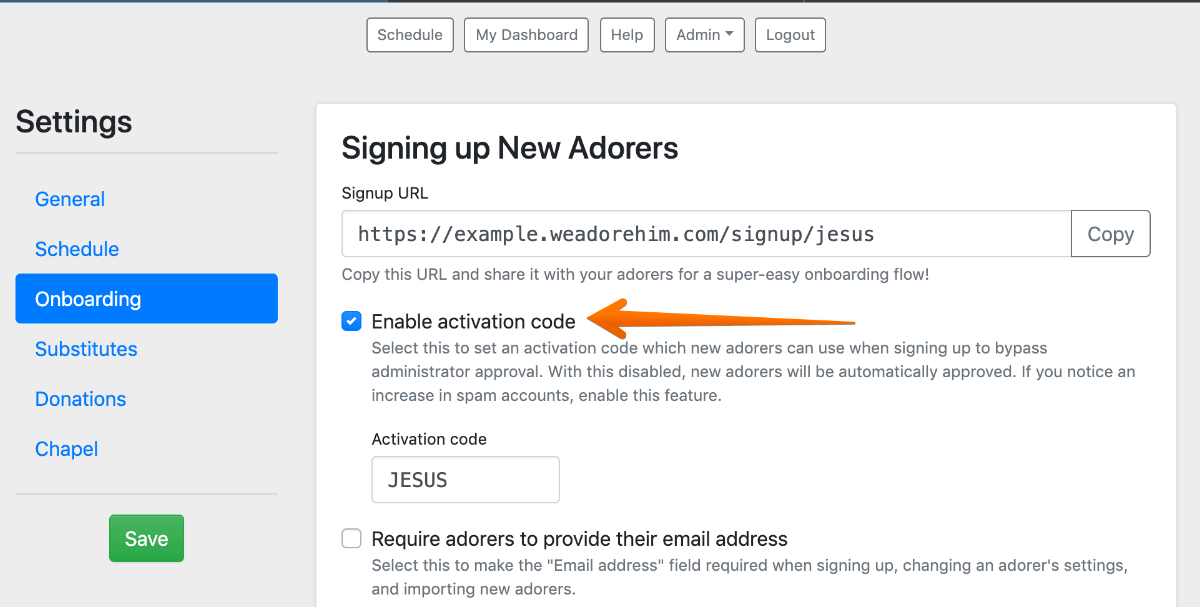Switch to Schedule settings in the sidebar
The height and width of the screenshot is (607, 1200).
pyautogui.click(x=77, y=249)
